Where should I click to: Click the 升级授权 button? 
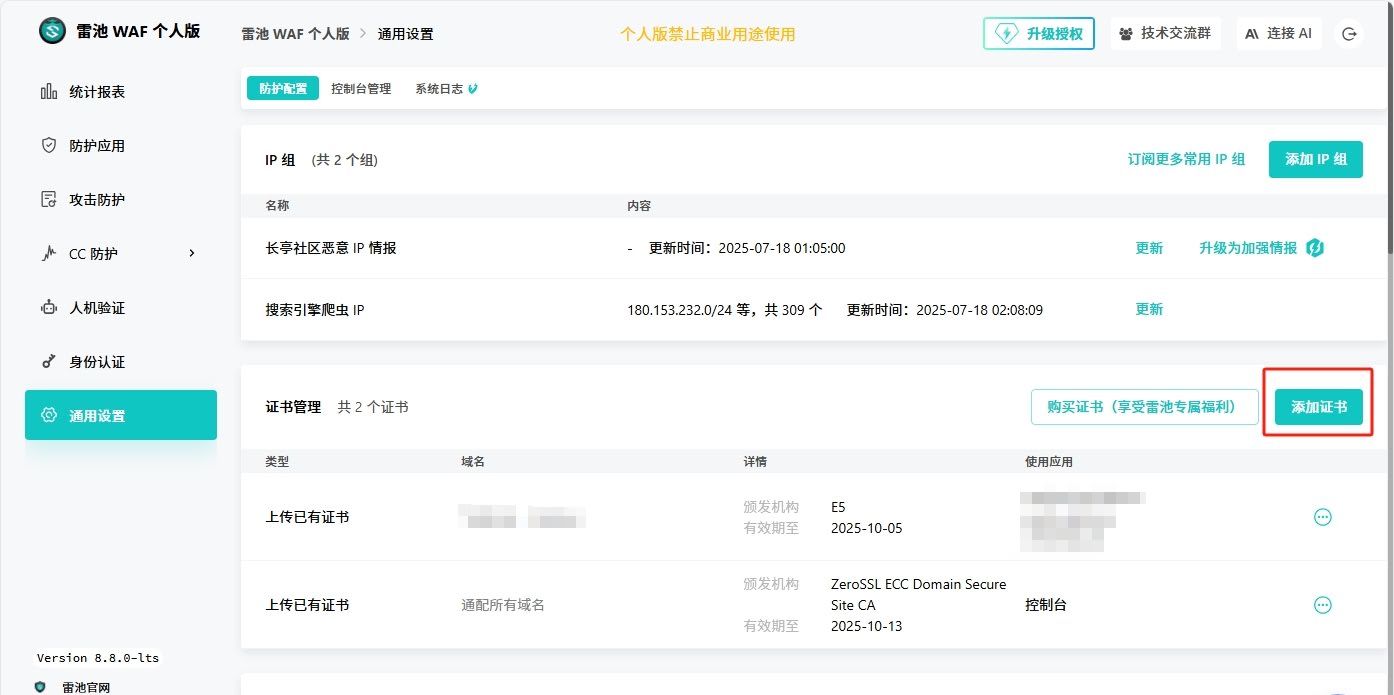click(1039, 34)
